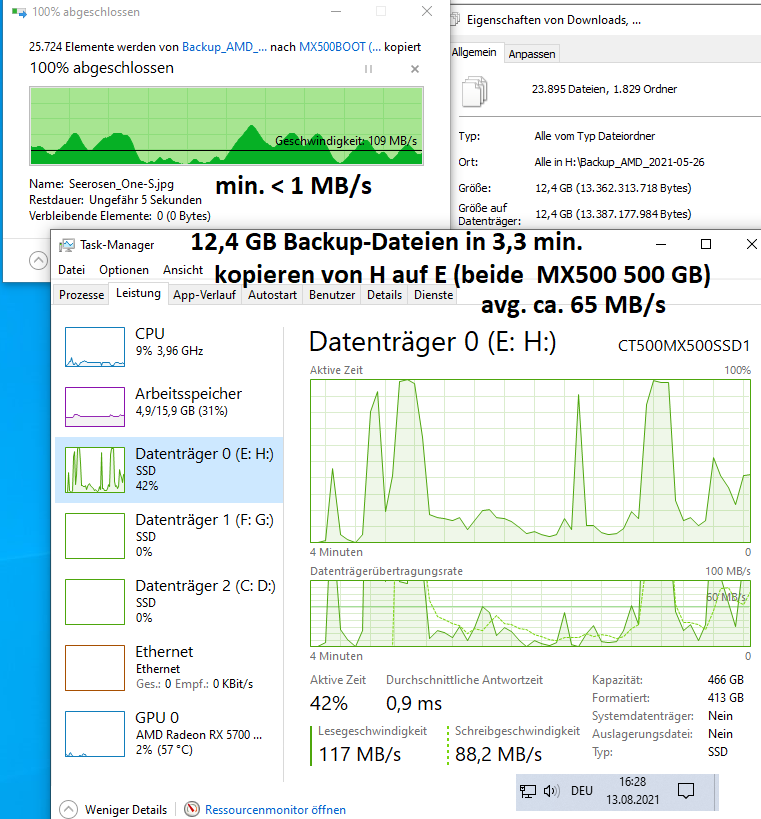The width and height of the screenshot is (761, 819).
Task: Click the copy speed graph
Action: click(x=226, y=126)
